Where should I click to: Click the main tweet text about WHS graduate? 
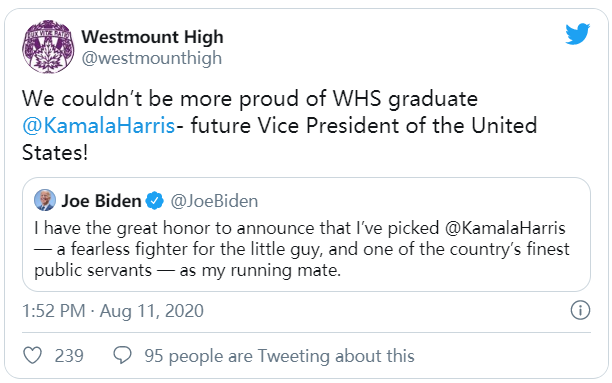[x=279, y=125]
